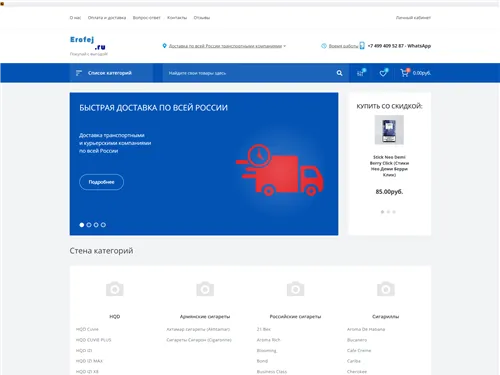The height and width of the screenshot is (375, 500).
Task: Select second dot in discount carousel
Action: [388, 212]
